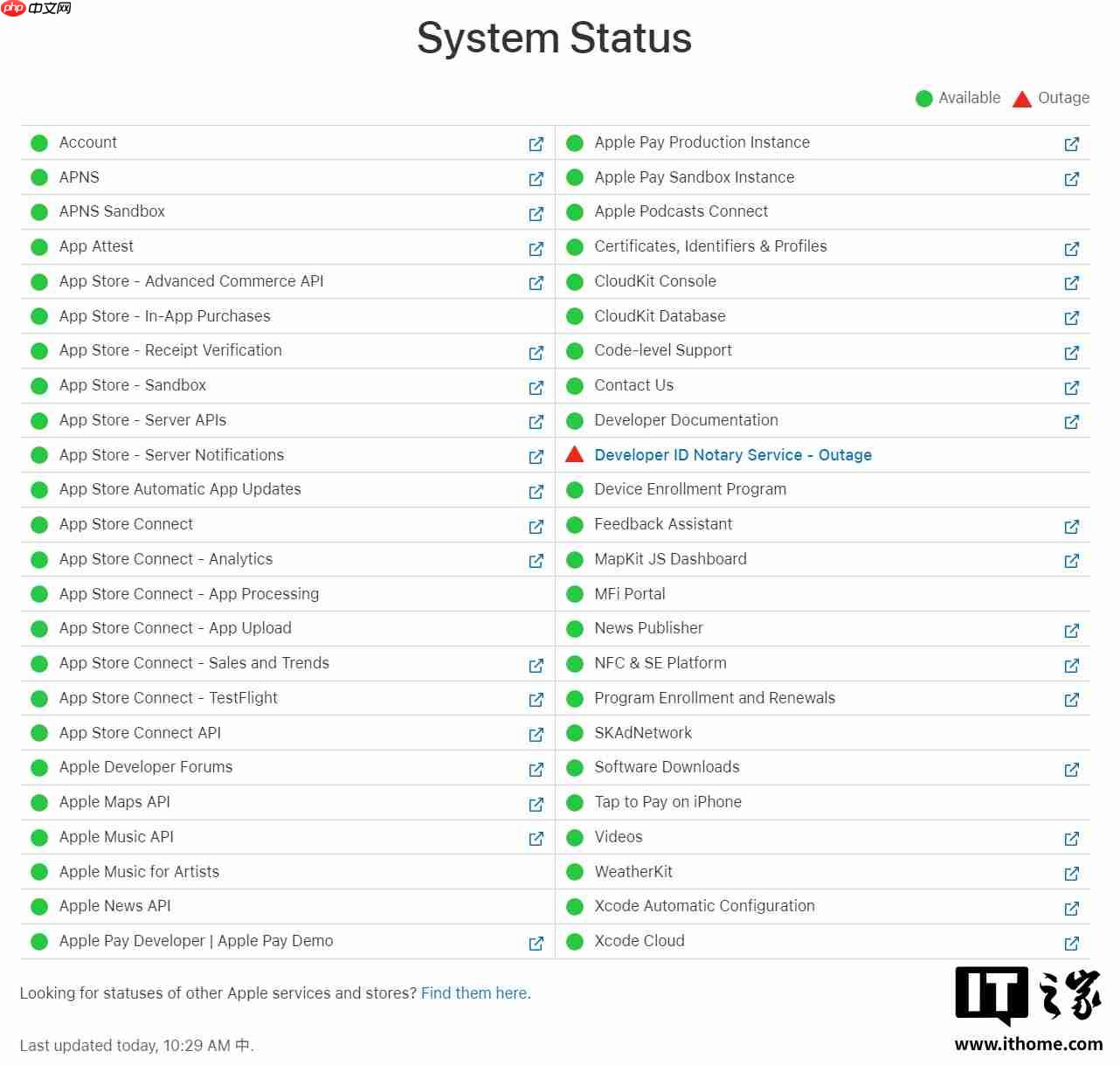Open the Developer ID Notary Service outage details
Image resolution: width=1120 pixels, height=1065 pixels.
click(732, 454)
